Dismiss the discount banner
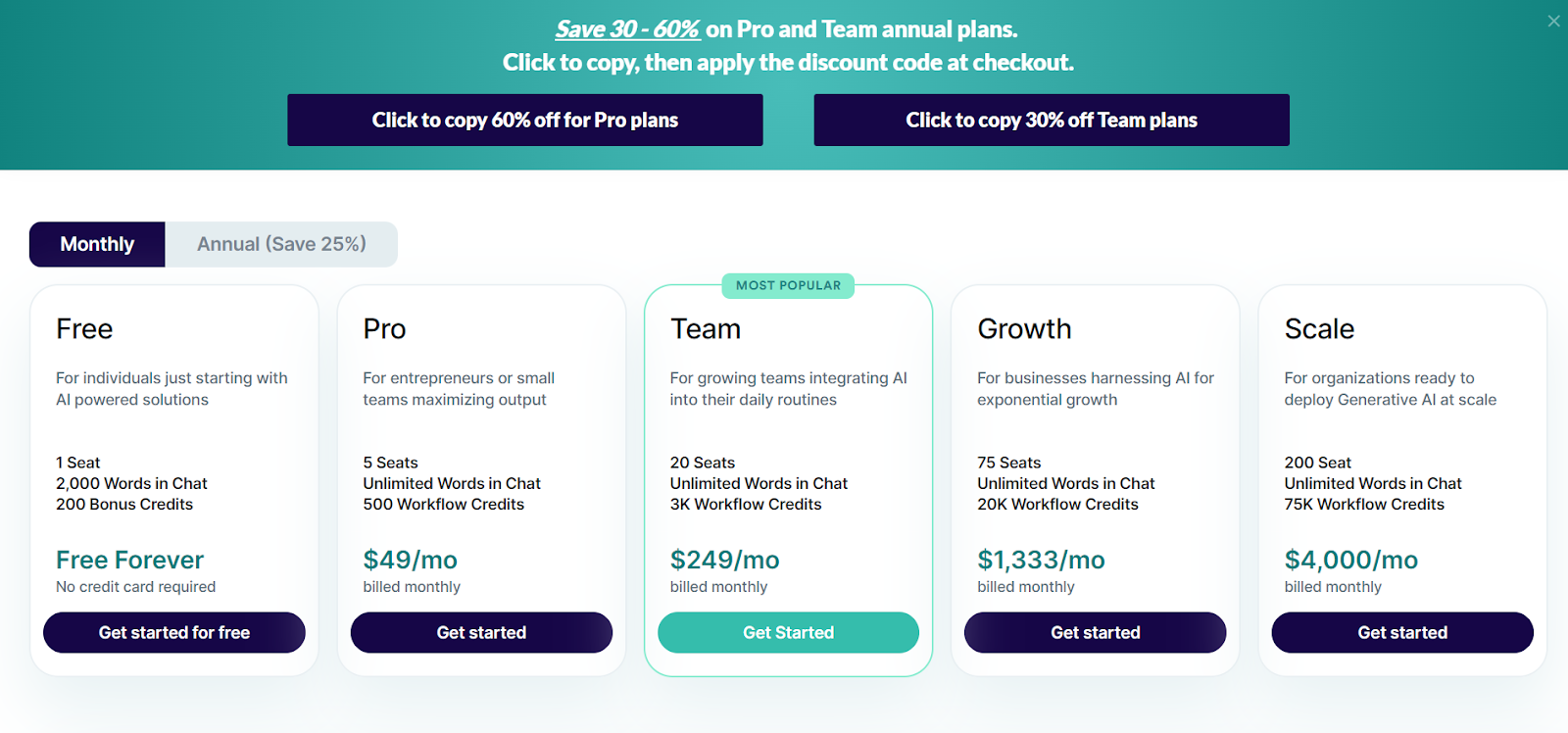 tap(1552, 21)
